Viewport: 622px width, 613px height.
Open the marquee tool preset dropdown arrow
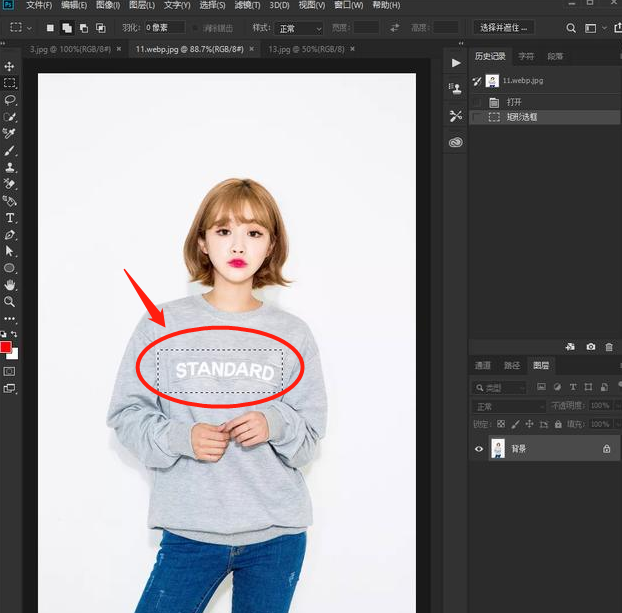[x=29, y=28]
